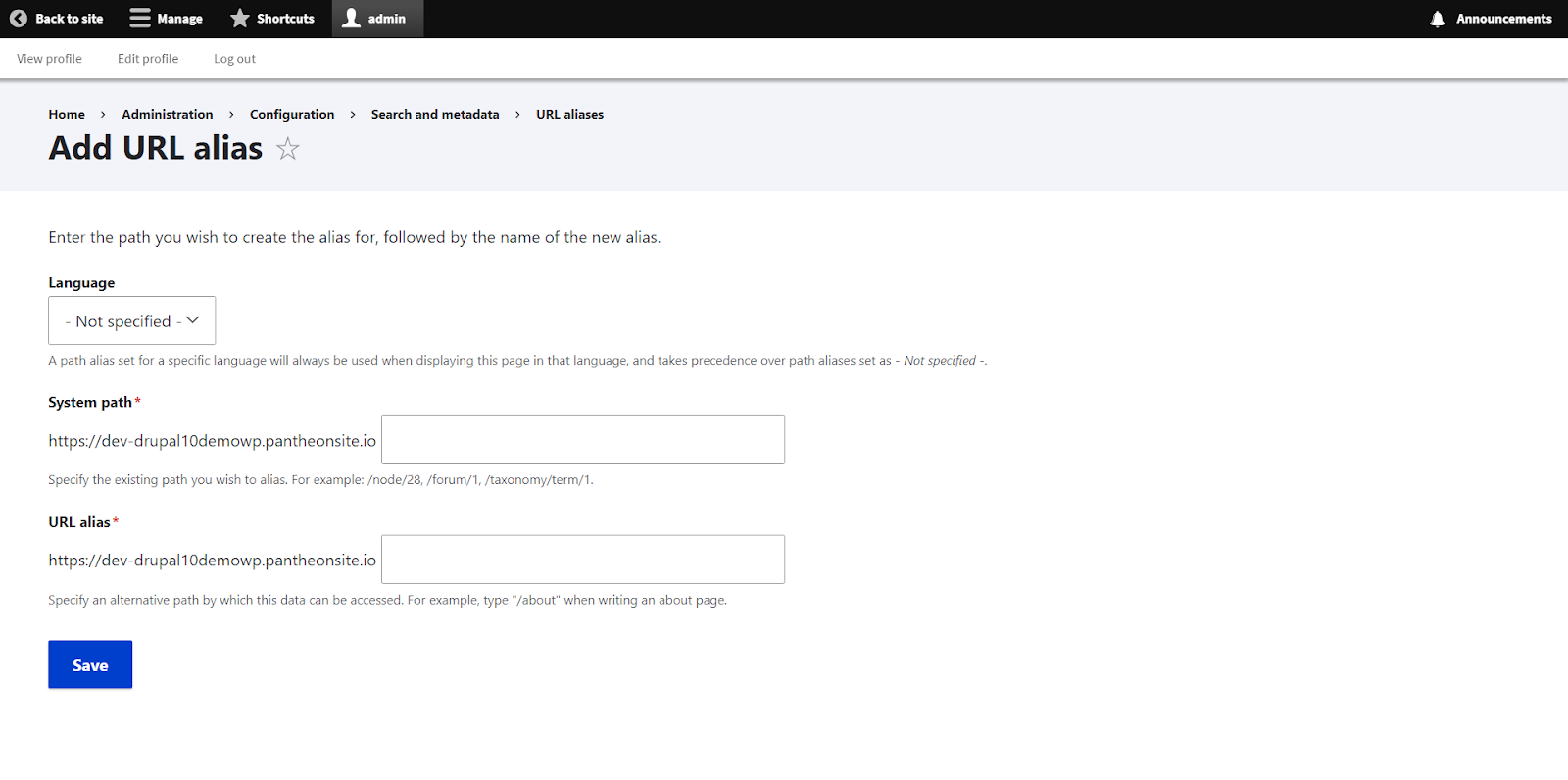
Task: Click the path alias language description text
Action: (x=517, y=361)
